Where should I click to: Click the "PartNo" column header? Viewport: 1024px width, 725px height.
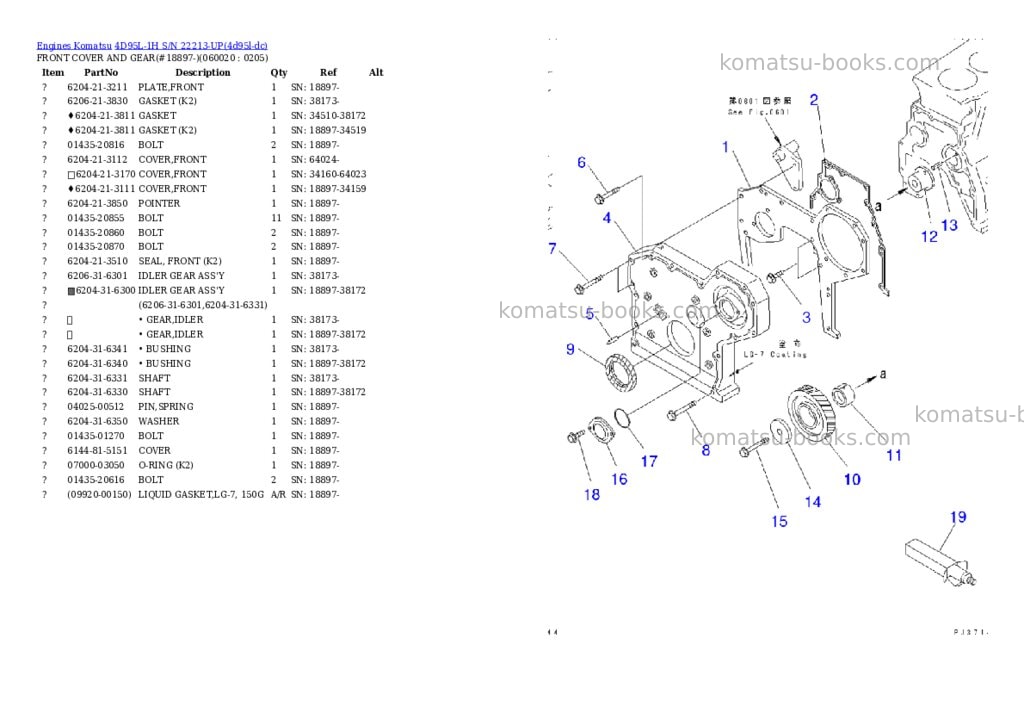point(101,72)
